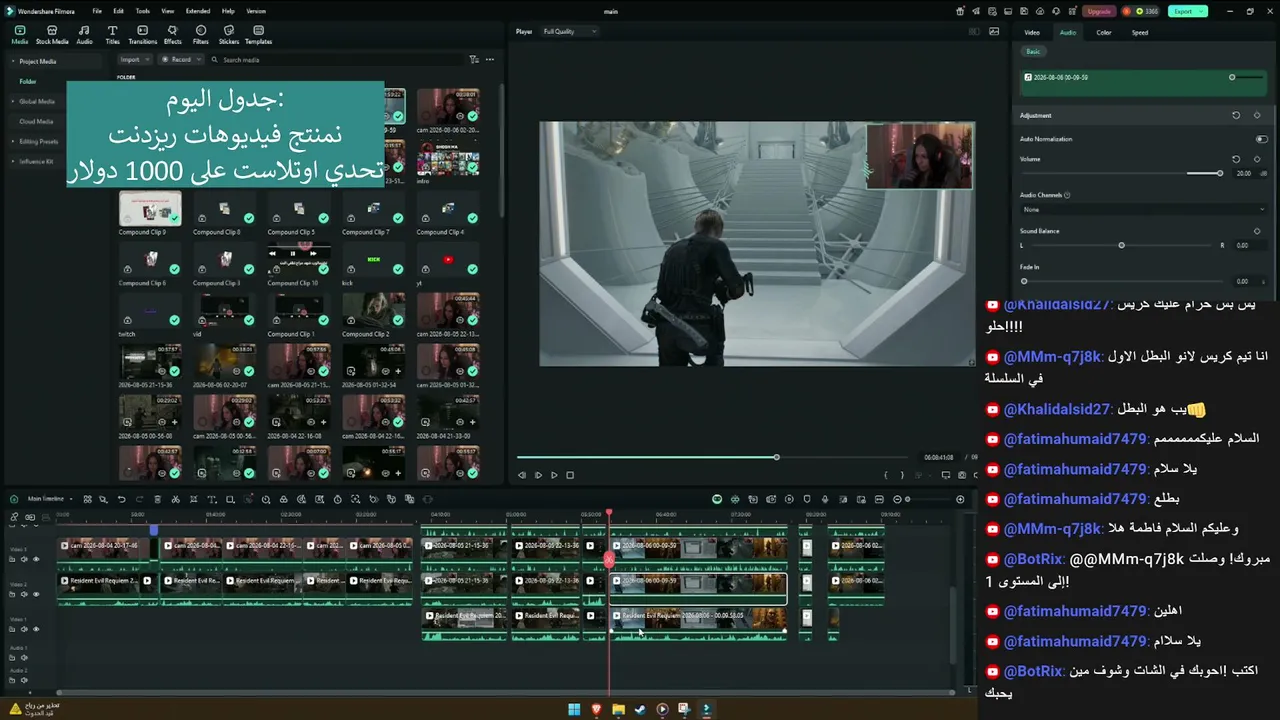Click the Upgrade button
The width and height of the screenshot is (1280, 720).
1099,11
